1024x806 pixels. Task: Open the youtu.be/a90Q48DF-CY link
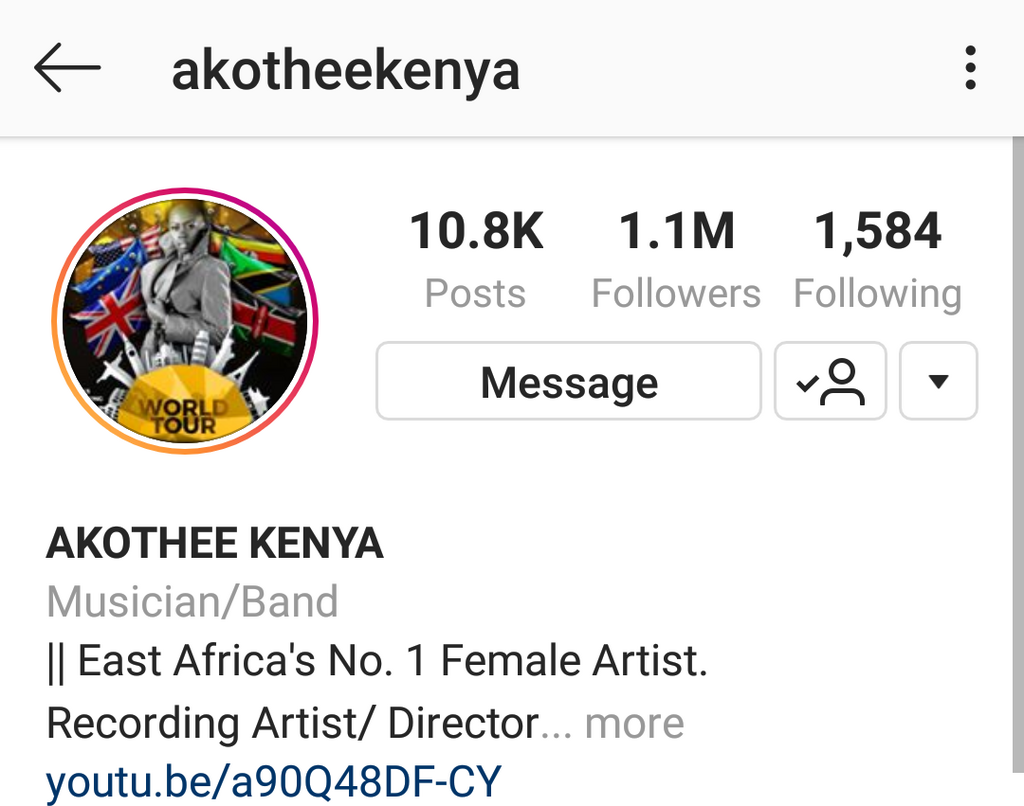pyautogui.click(x=274, y=781)
